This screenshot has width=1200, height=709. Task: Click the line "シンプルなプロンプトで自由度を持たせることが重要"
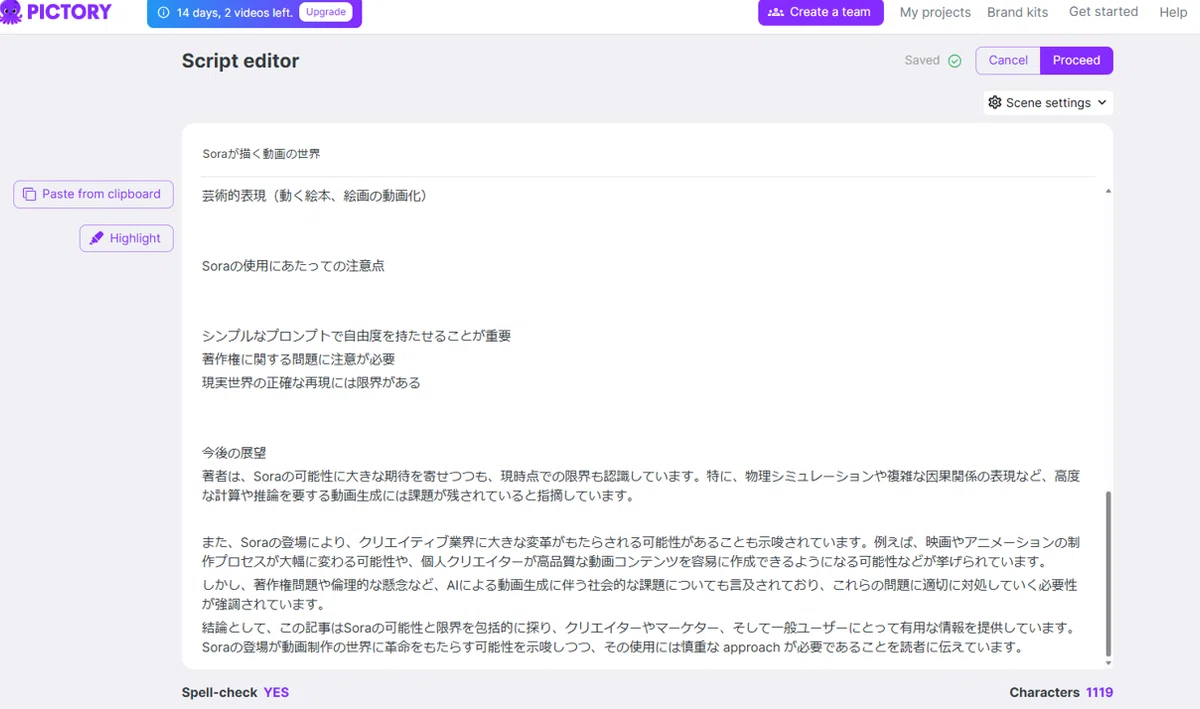pyautogui.click(x=356, y=336)
